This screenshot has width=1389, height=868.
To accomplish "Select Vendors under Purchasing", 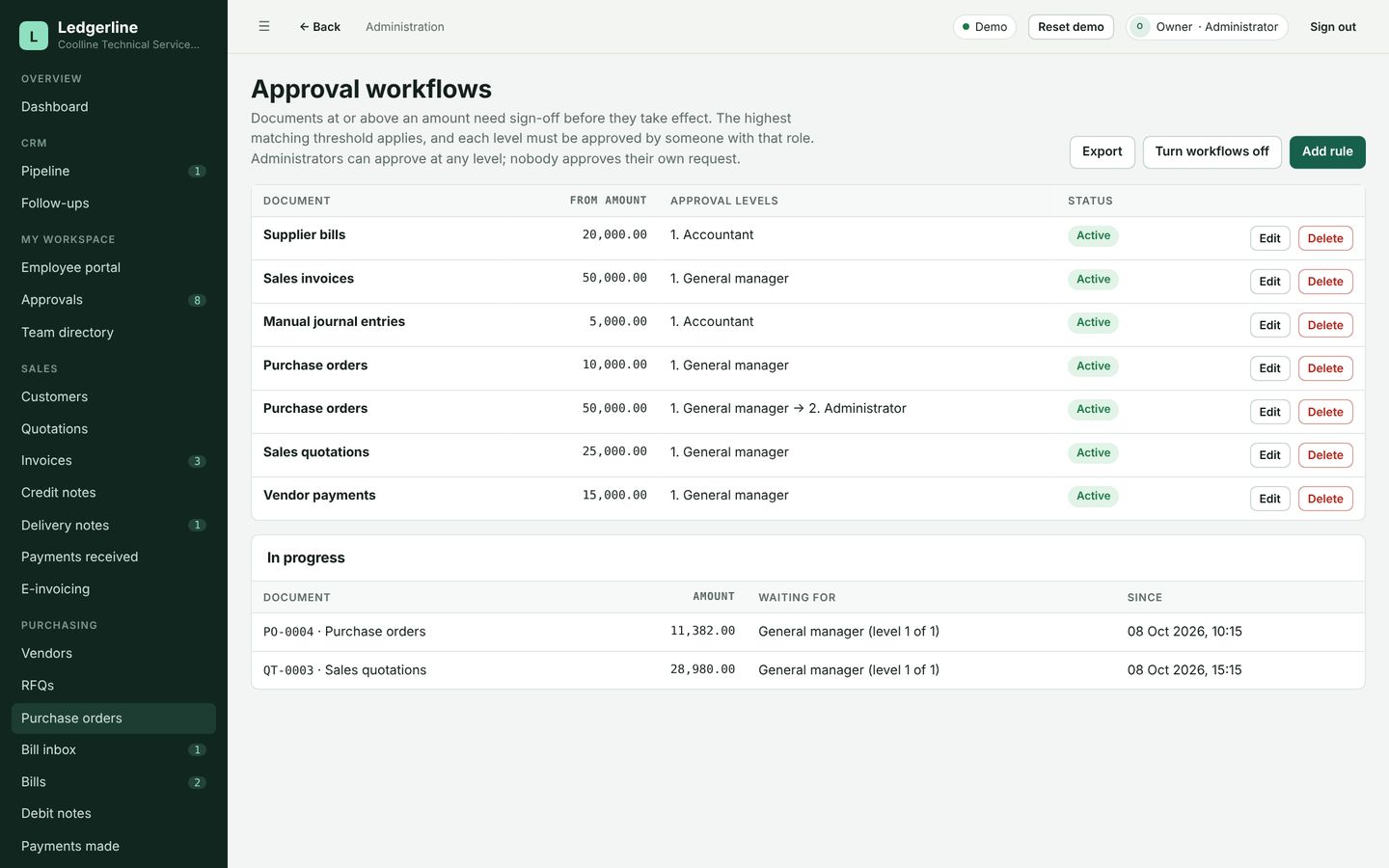I will [x=114, y=653].
